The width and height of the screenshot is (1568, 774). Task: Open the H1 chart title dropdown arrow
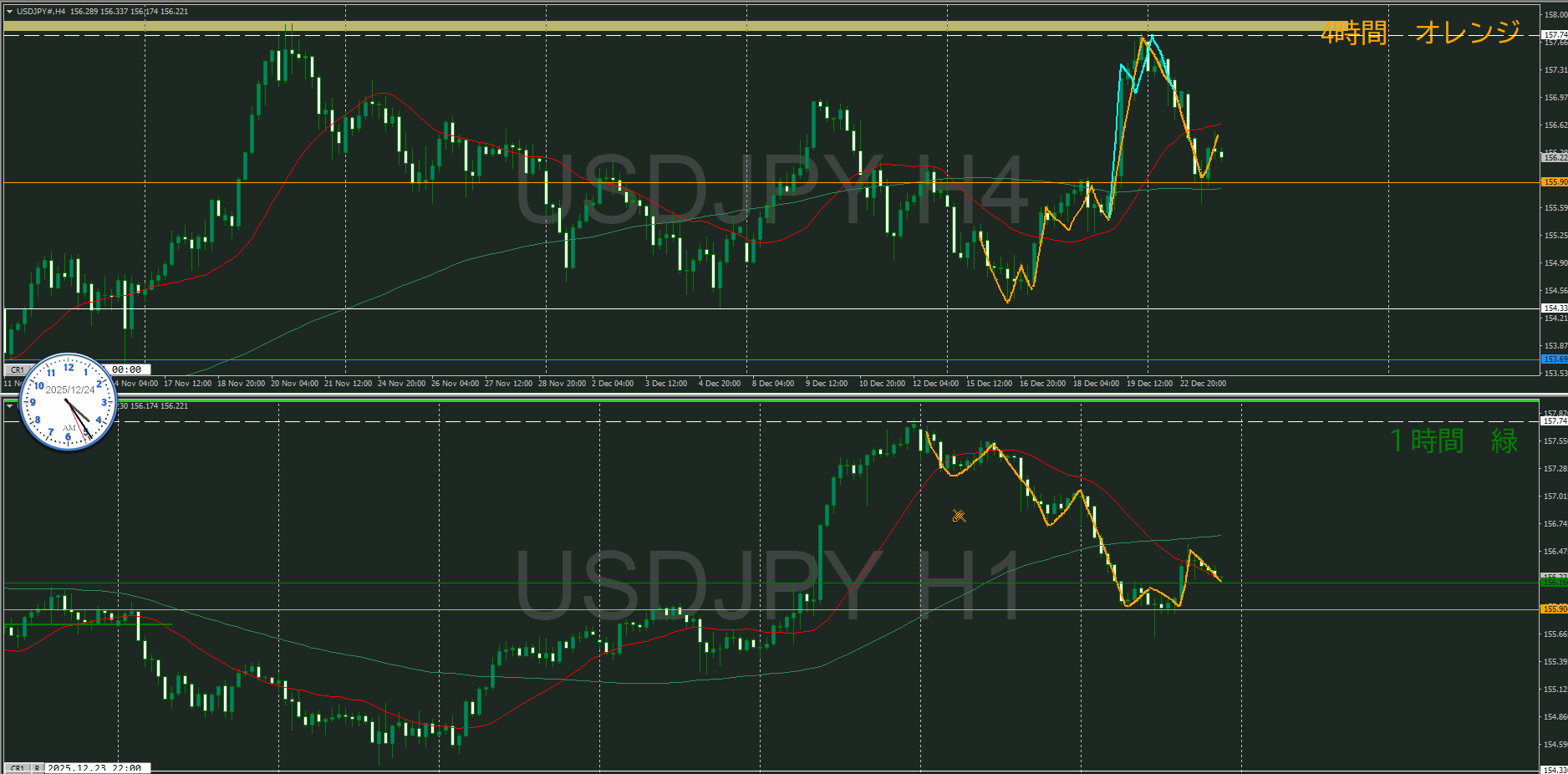pos(9,406)
